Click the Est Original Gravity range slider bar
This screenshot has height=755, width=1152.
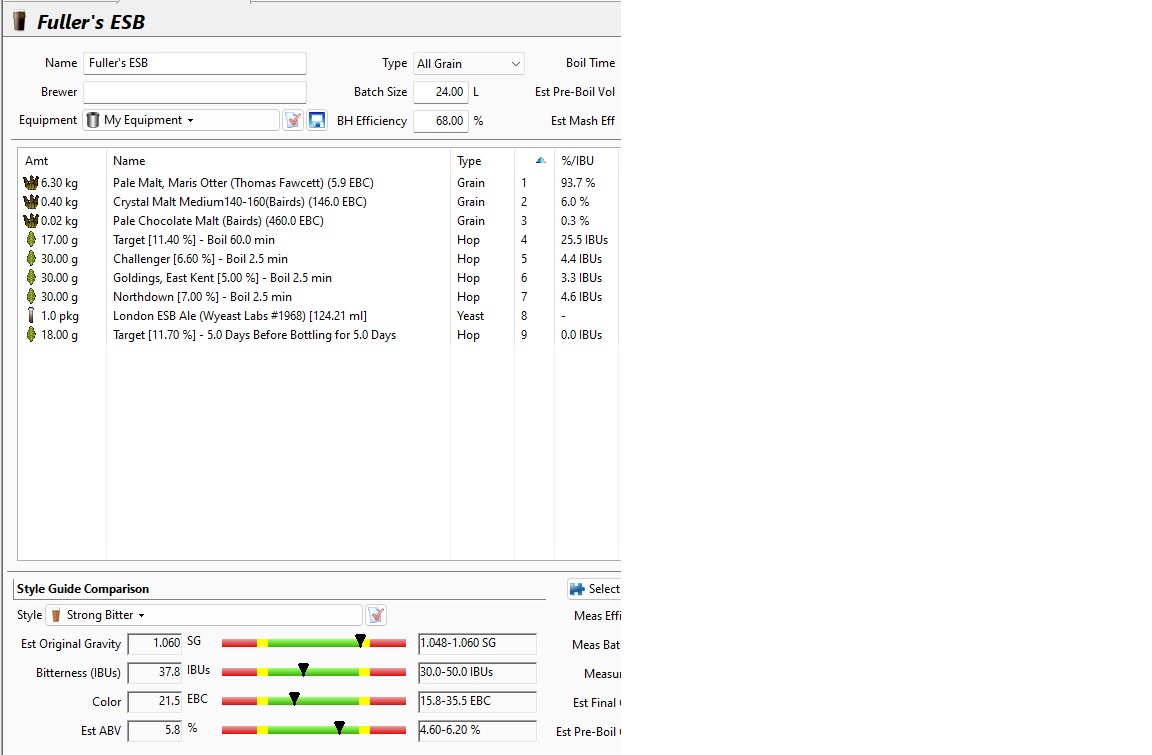click(x=313, y=644)
